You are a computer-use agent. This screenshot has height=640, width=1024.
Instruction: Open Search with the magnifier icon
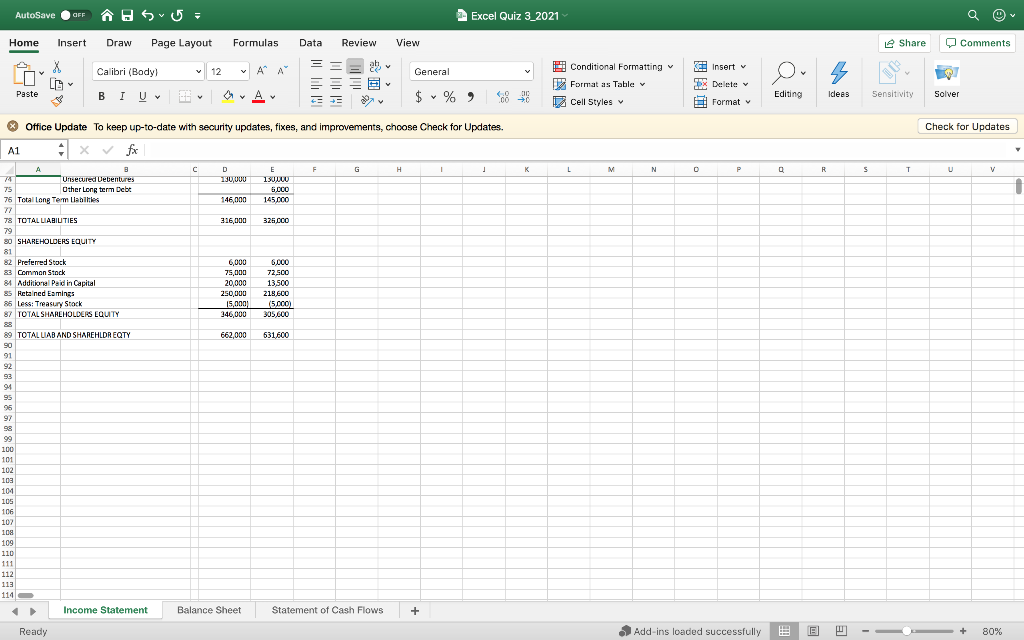(x=973, y=15)
